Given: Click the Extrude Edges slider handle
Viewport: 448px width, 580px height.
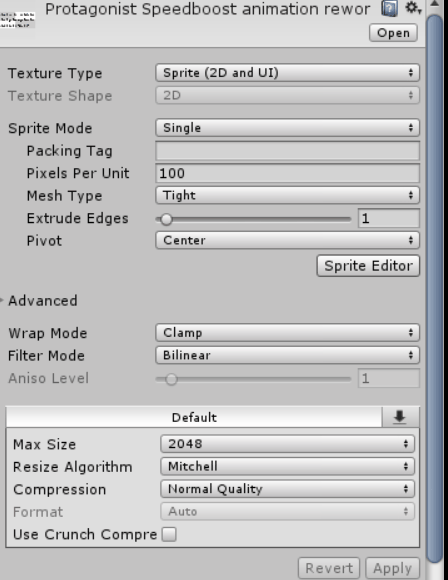Looking at the screenshot, I should 166,219.
